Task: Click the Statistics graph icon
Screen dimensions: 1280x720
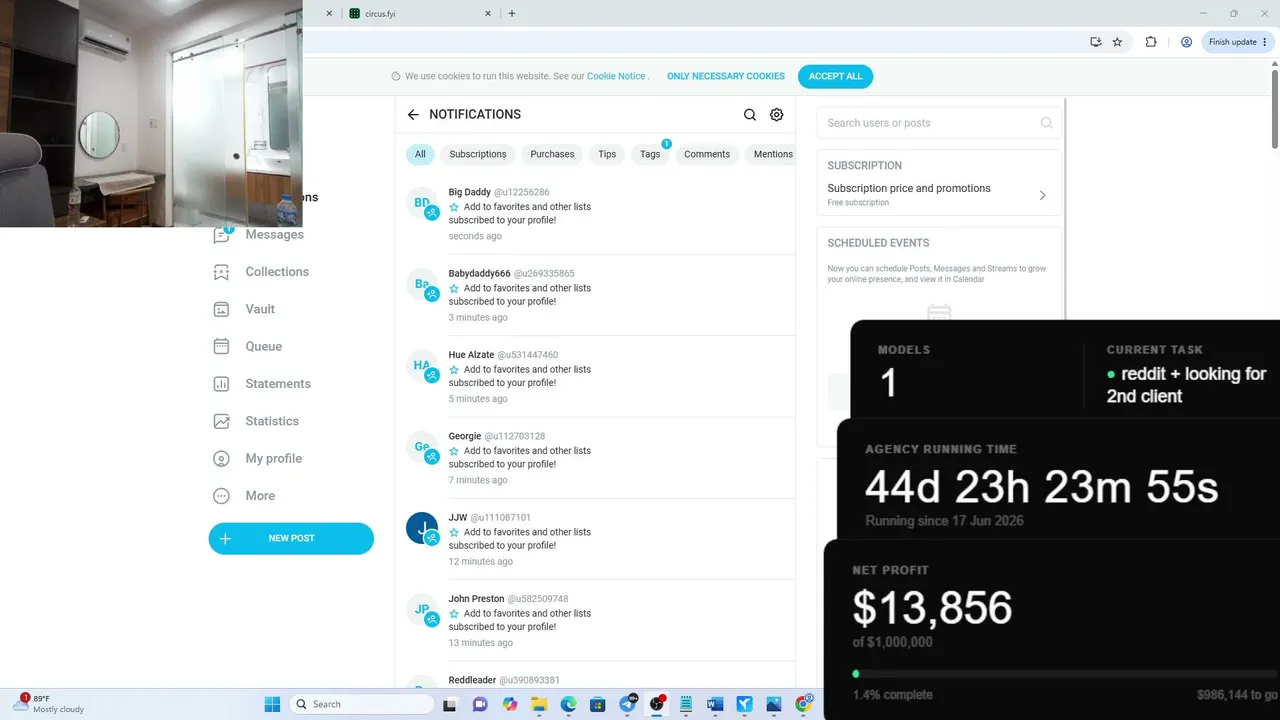Action: [222, 421]
